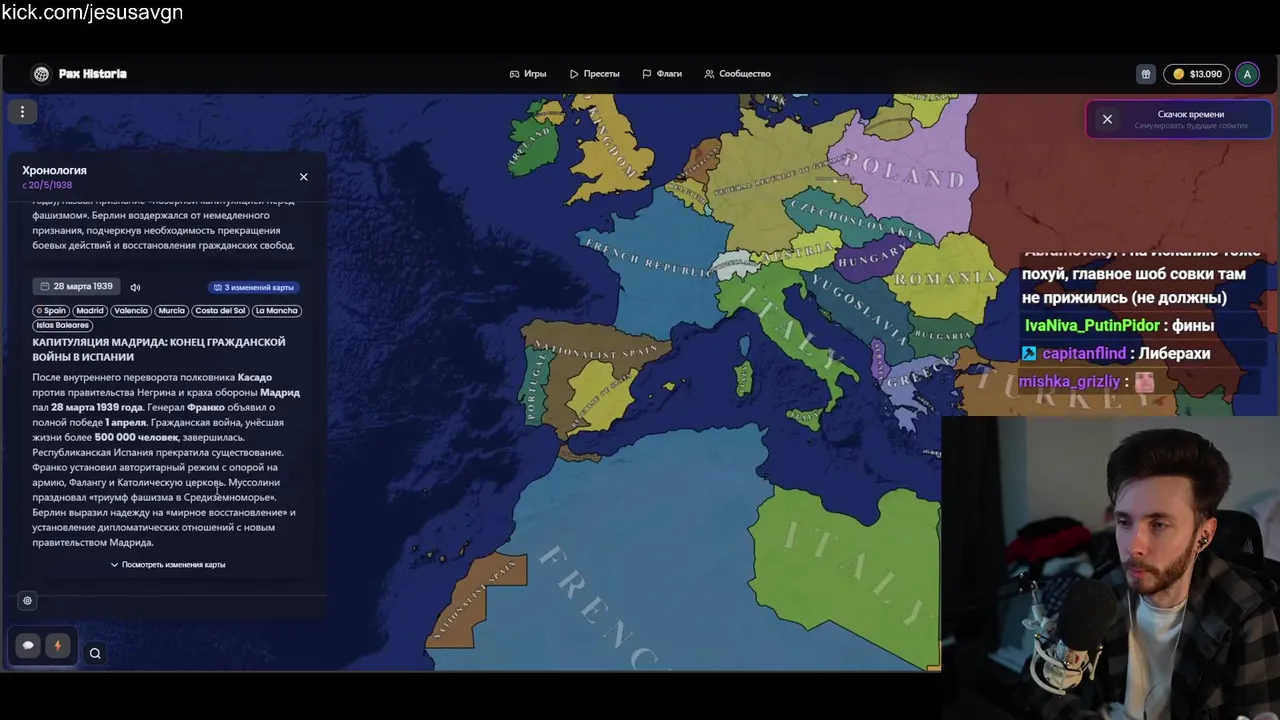Click the chronology date с 20/5/1938

pyautogui.click(x=47, y=186)
